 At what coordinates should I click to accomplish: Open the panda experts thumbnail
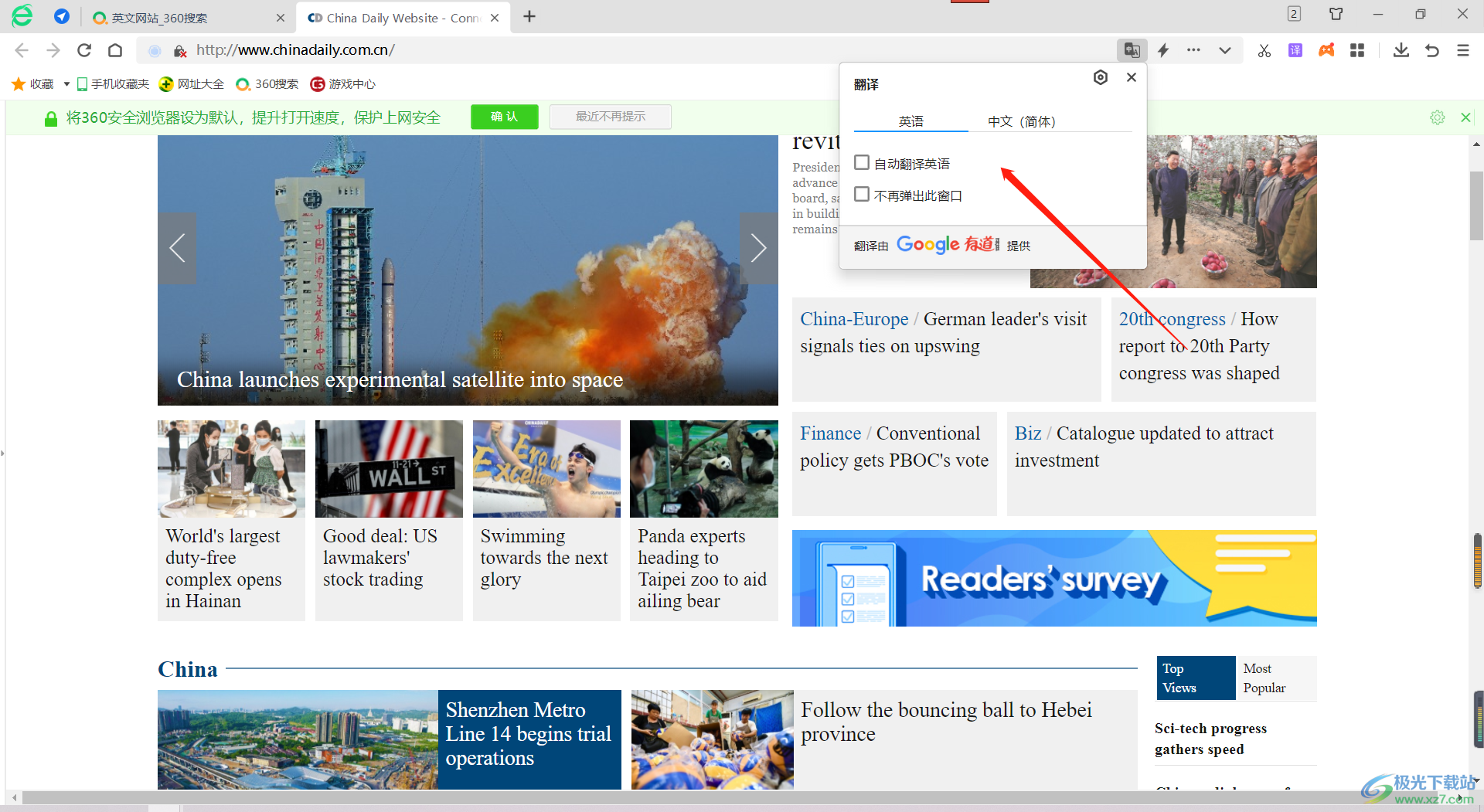click(x=704, y=469)
